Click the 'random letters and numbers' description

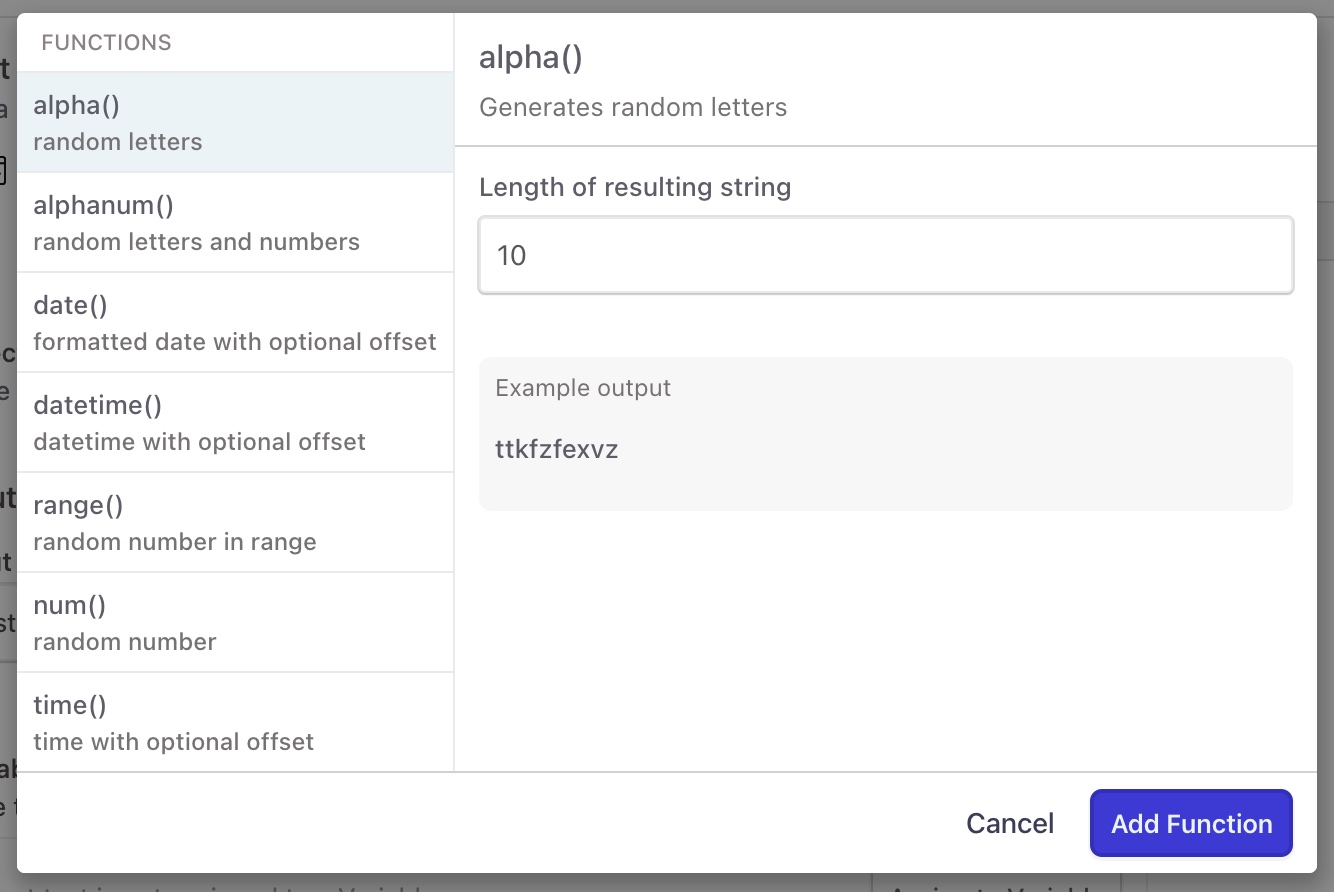pyautogui.click(x=197, y=242)
